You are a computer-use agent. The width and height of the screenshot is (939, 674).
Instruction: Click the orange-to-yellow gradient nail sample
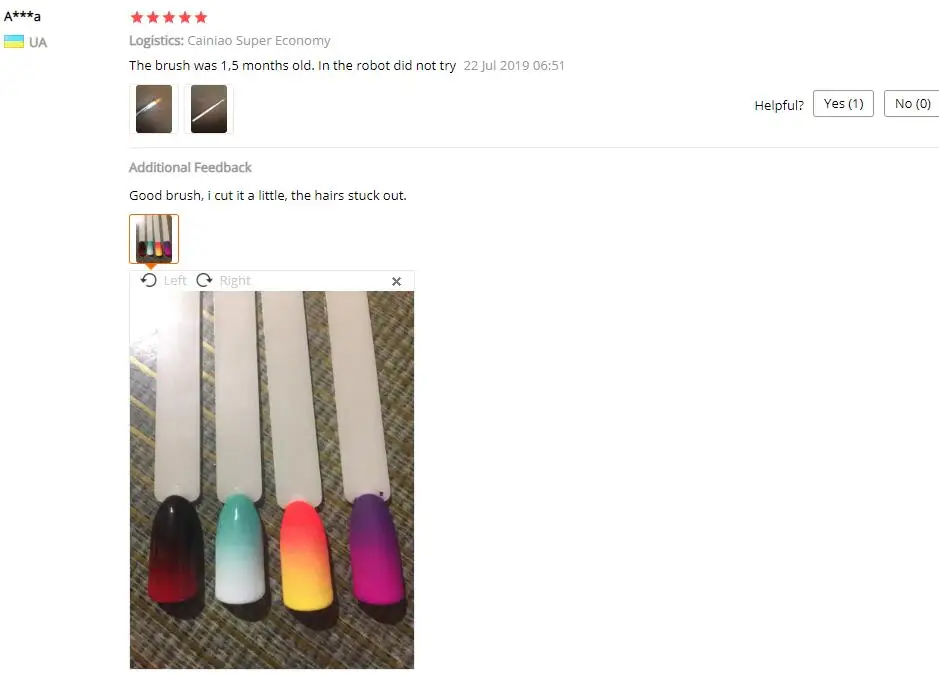click(306, 555)
